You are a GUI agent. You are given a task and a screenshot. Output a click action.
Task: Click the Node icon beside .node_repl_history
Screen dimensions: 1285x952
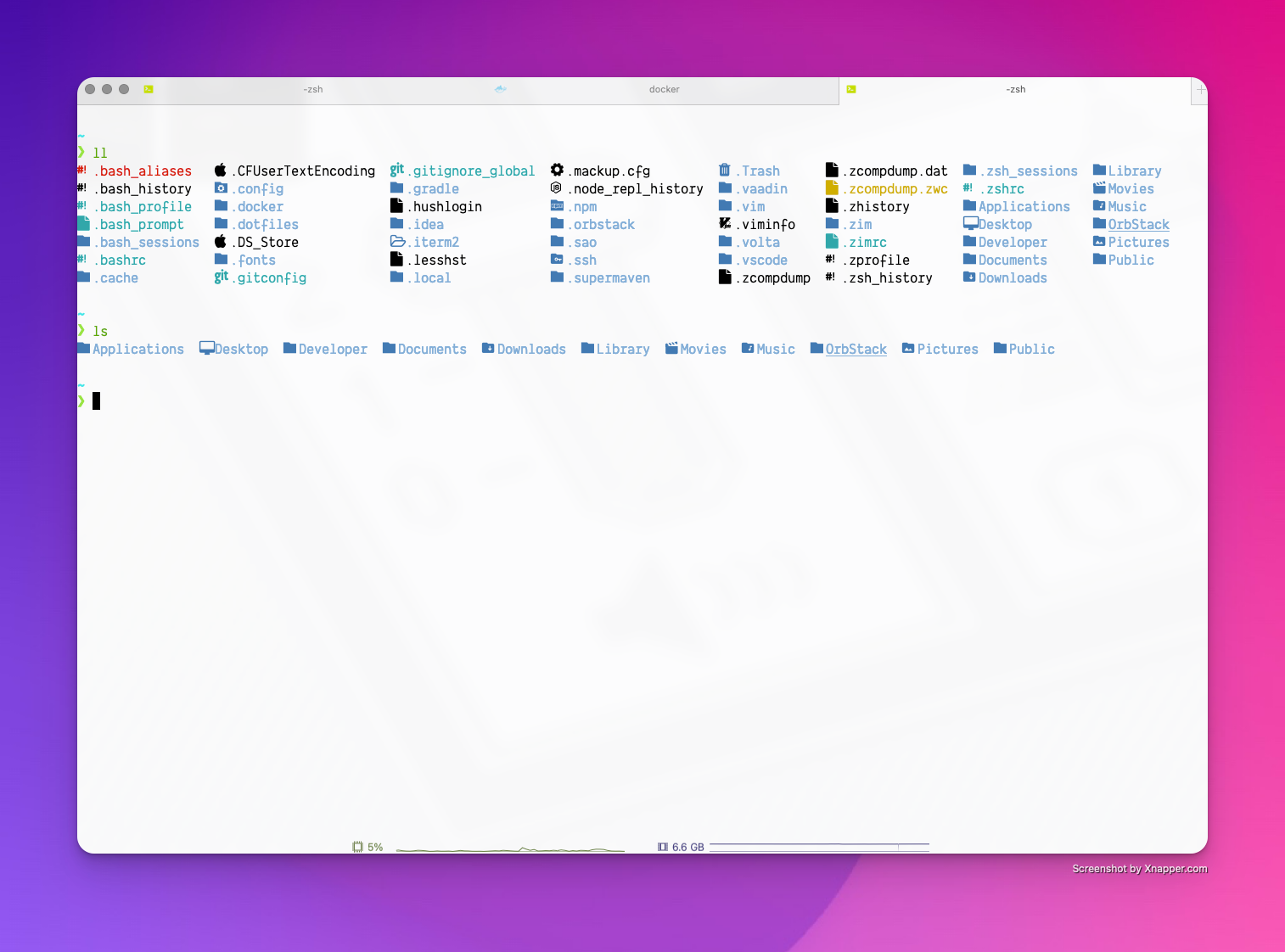[556, 188]
